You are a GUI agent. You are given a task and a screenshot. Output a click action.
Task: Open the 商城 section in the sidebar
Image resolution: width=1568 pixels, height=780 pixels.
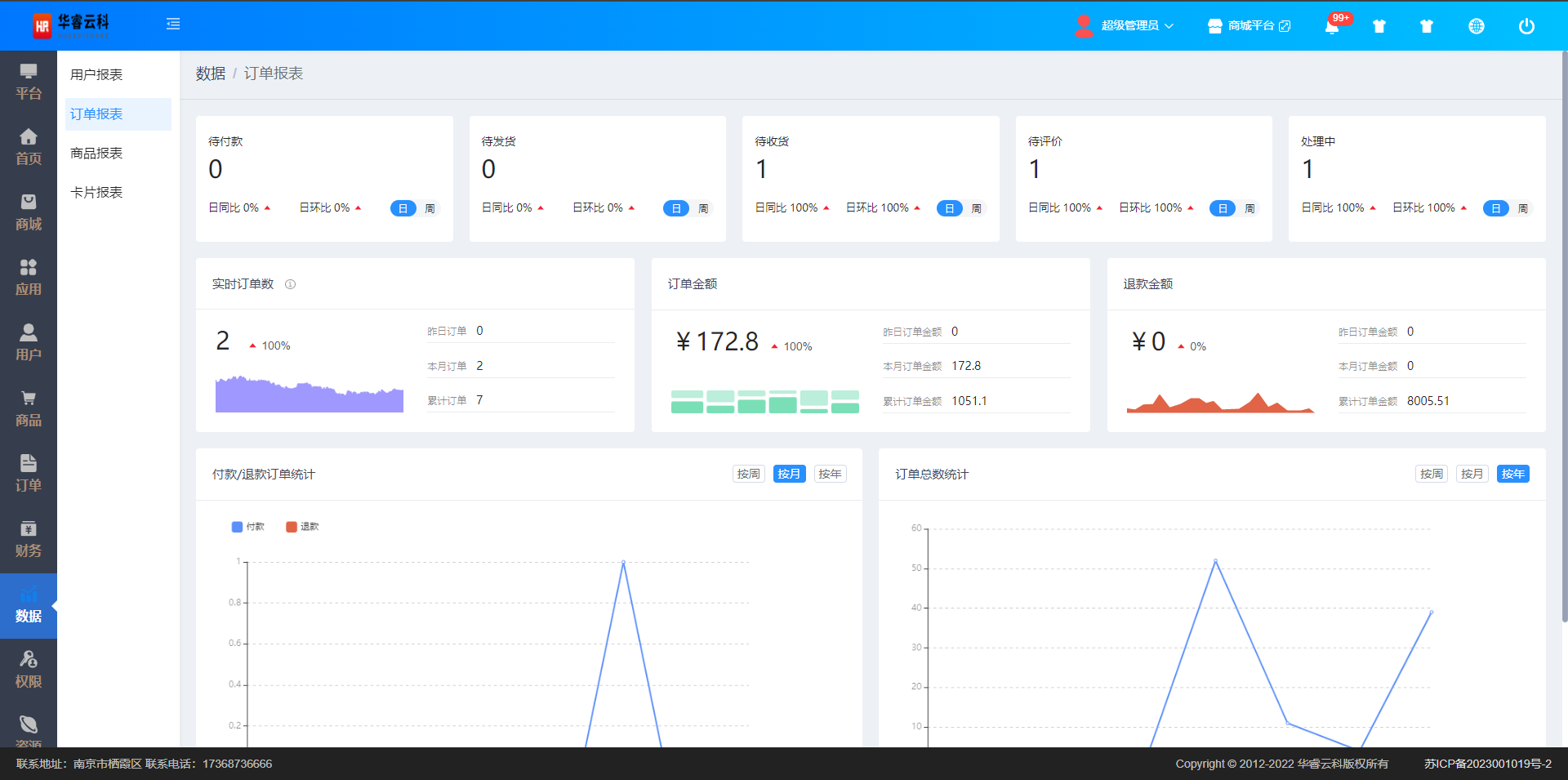pyautogui.click(x=29, y=212)
